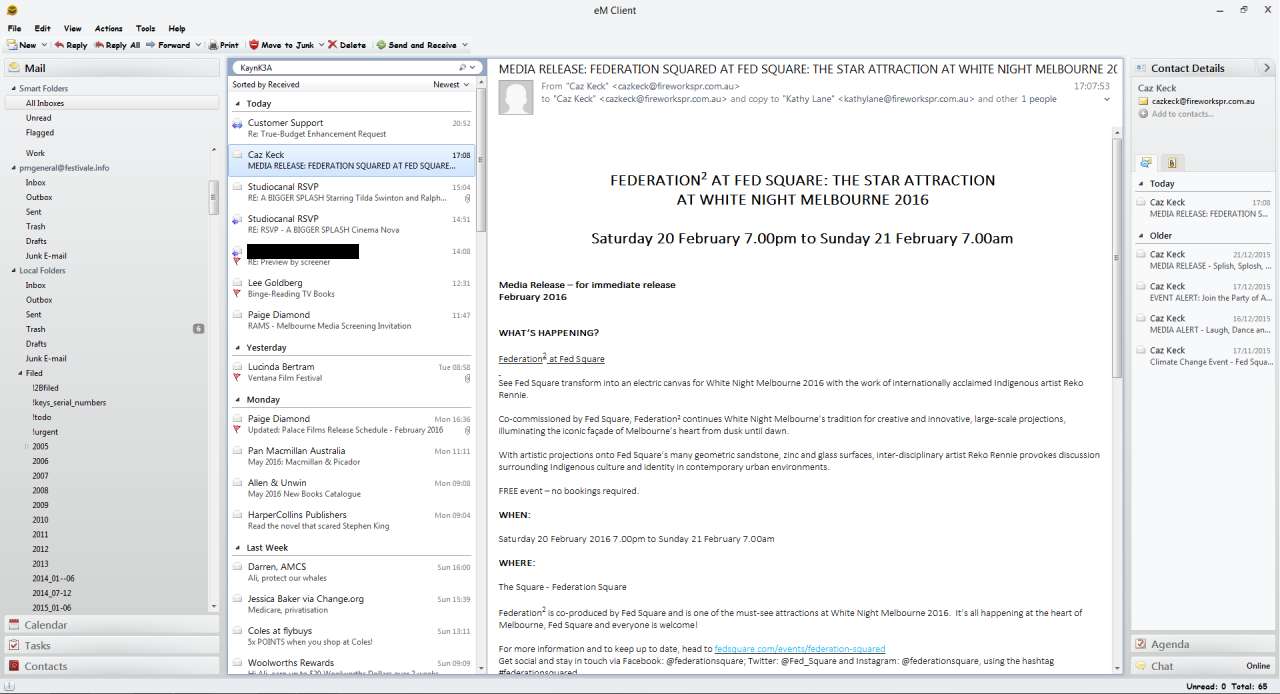Click Add to contacts link
Viewport: 1280px width, 694px height.
click(x=1183, y=114)
